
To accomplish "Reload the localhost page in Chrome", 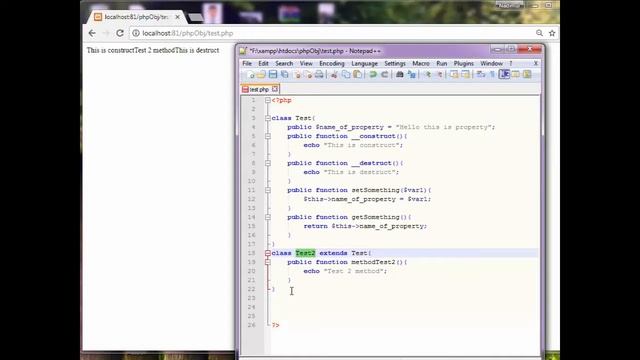I will tap(120, 33).
